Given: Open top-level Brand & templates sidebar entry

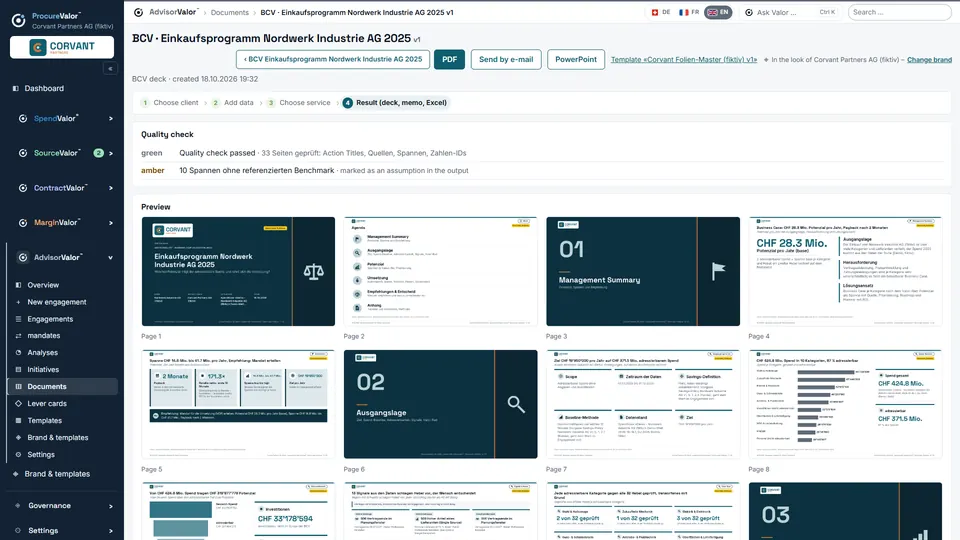Looking at the screenshot, I should (x=57, y=474).
